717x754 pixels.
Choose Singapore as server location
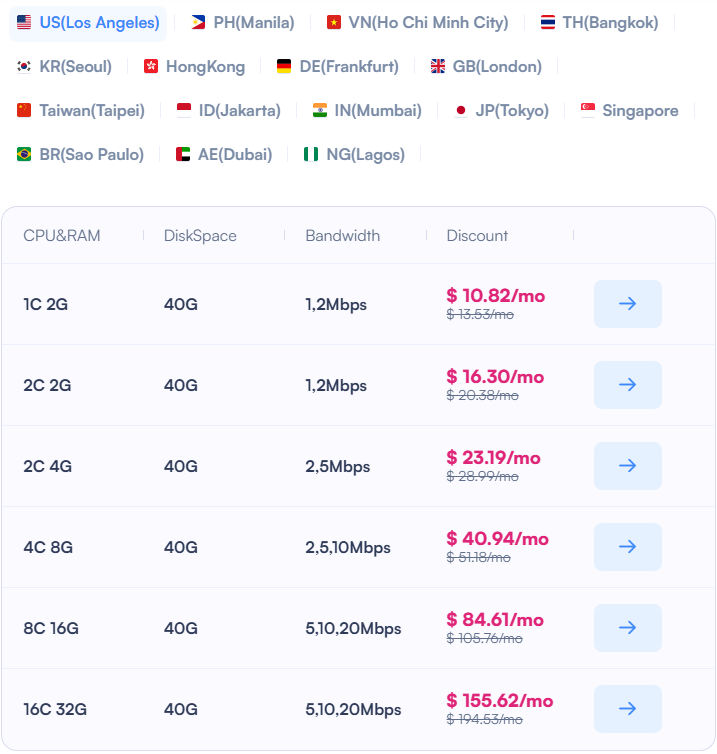click(x=629, y=111)
